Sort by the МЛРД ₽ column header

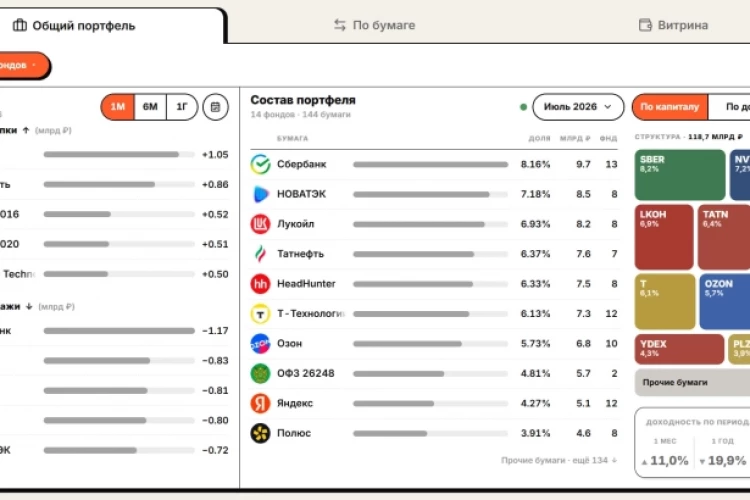pyautogui.click(x=575, y=138)
